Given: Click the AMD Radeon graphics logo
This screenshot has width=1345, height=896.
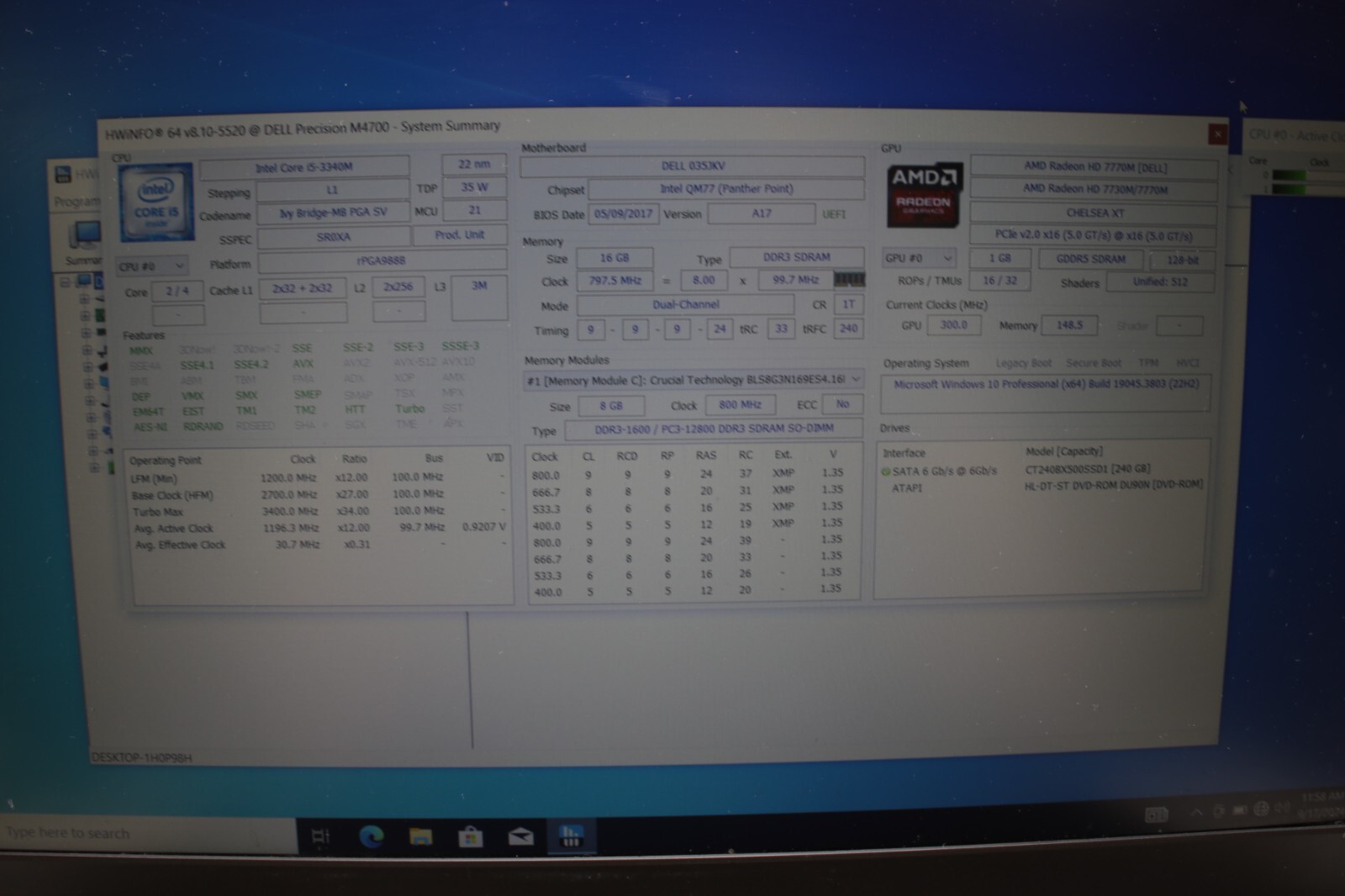Looking at the screenshot, I should 923,194.
